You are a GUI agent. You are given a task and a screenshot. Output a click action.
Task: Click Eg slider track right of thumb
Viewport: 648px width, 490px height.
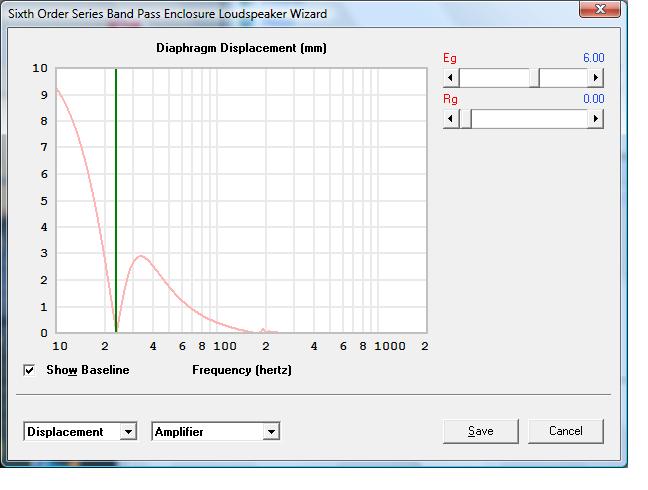(563, 78)
